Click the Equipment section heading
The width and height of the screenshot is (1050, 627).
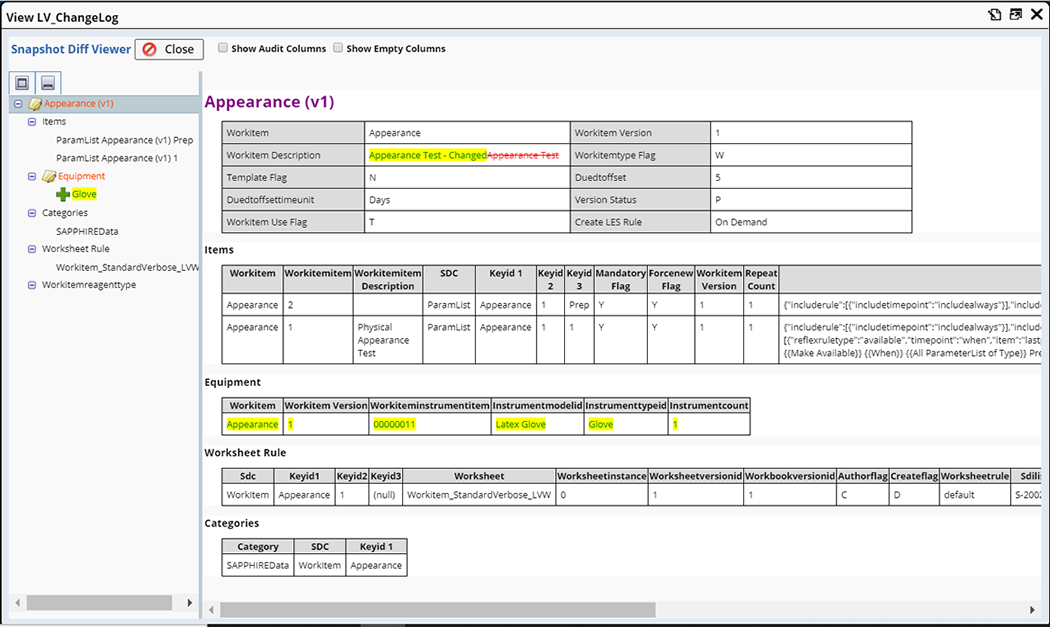click(x=232, y=382)
